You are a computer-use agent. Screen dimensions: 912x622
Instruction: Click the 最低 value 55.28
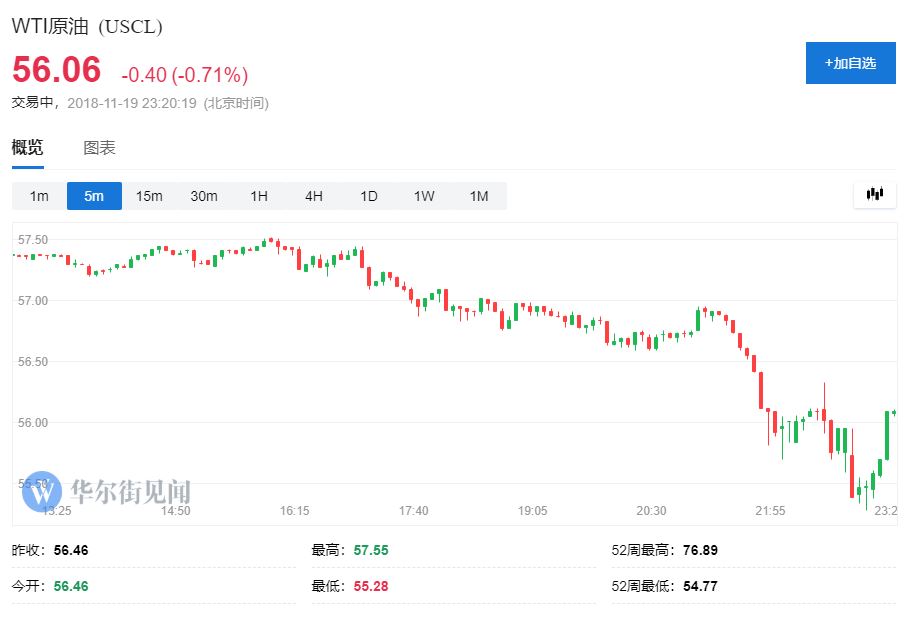click(370, 586)
